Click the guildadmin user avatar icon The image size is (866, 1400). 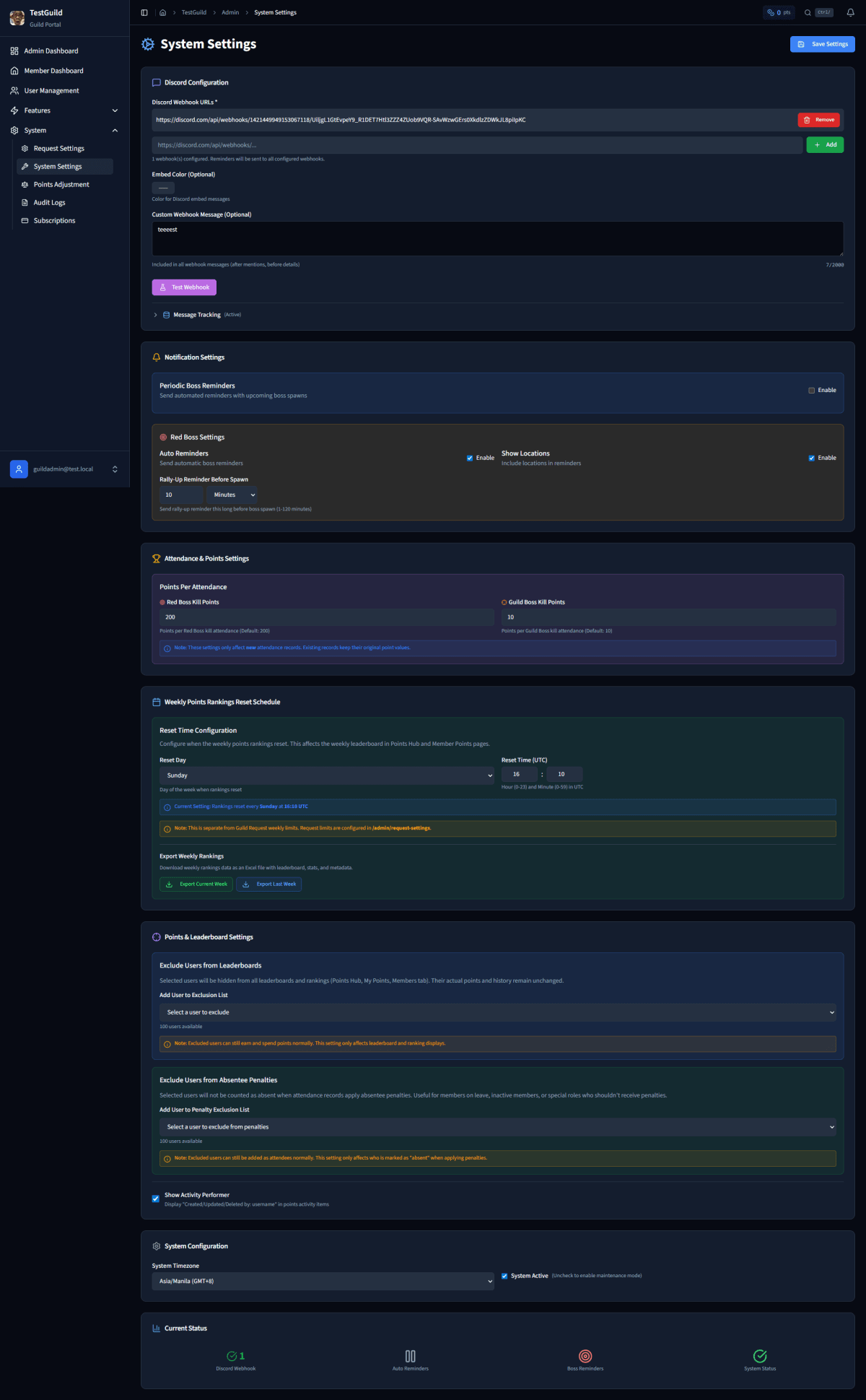point(19,469)
